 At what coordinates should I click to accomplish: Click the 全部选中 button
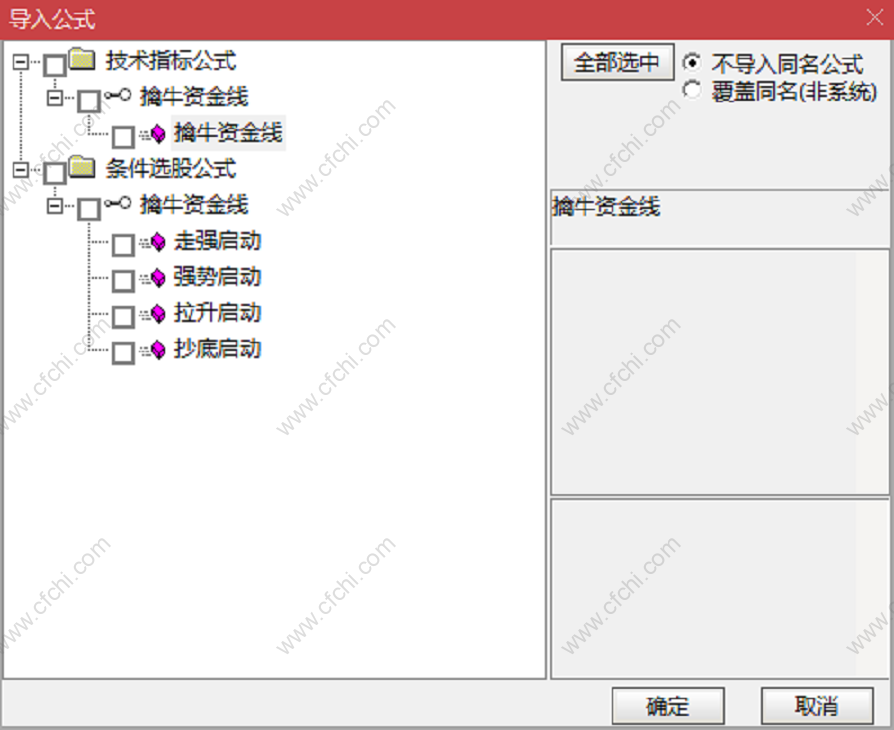click(617, 62)
